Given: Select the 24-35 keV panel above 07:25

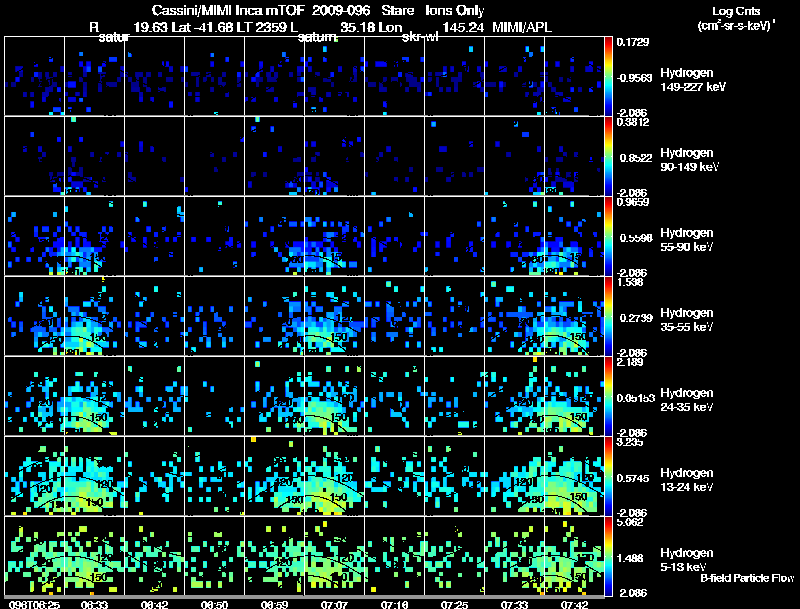Looking at the screenshot, I should point(454,396).
